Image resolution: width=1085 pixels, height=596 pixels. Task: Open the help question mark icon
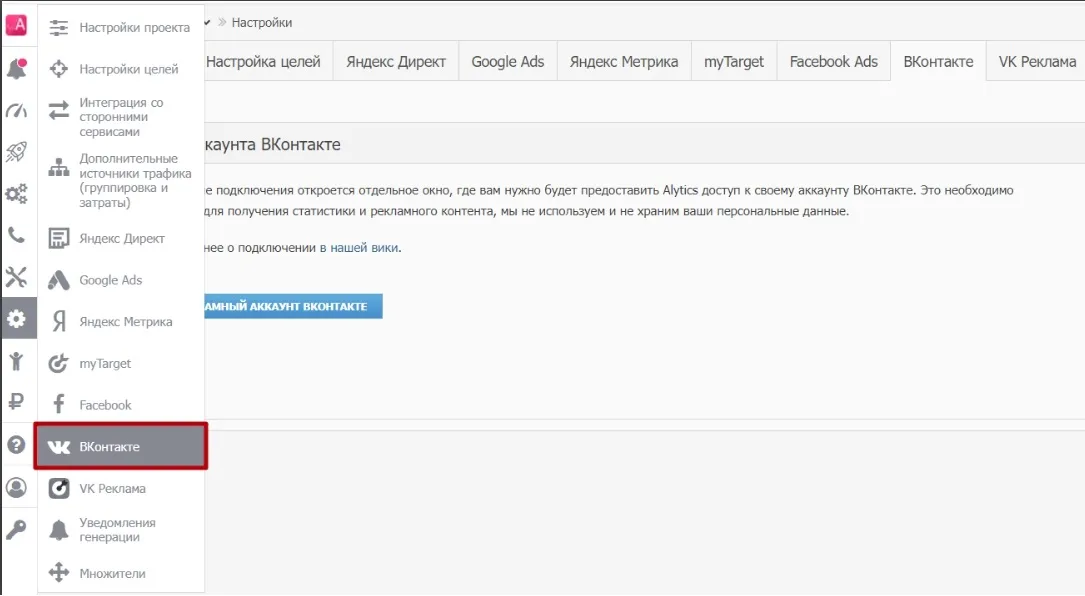(x=17, y=444)
